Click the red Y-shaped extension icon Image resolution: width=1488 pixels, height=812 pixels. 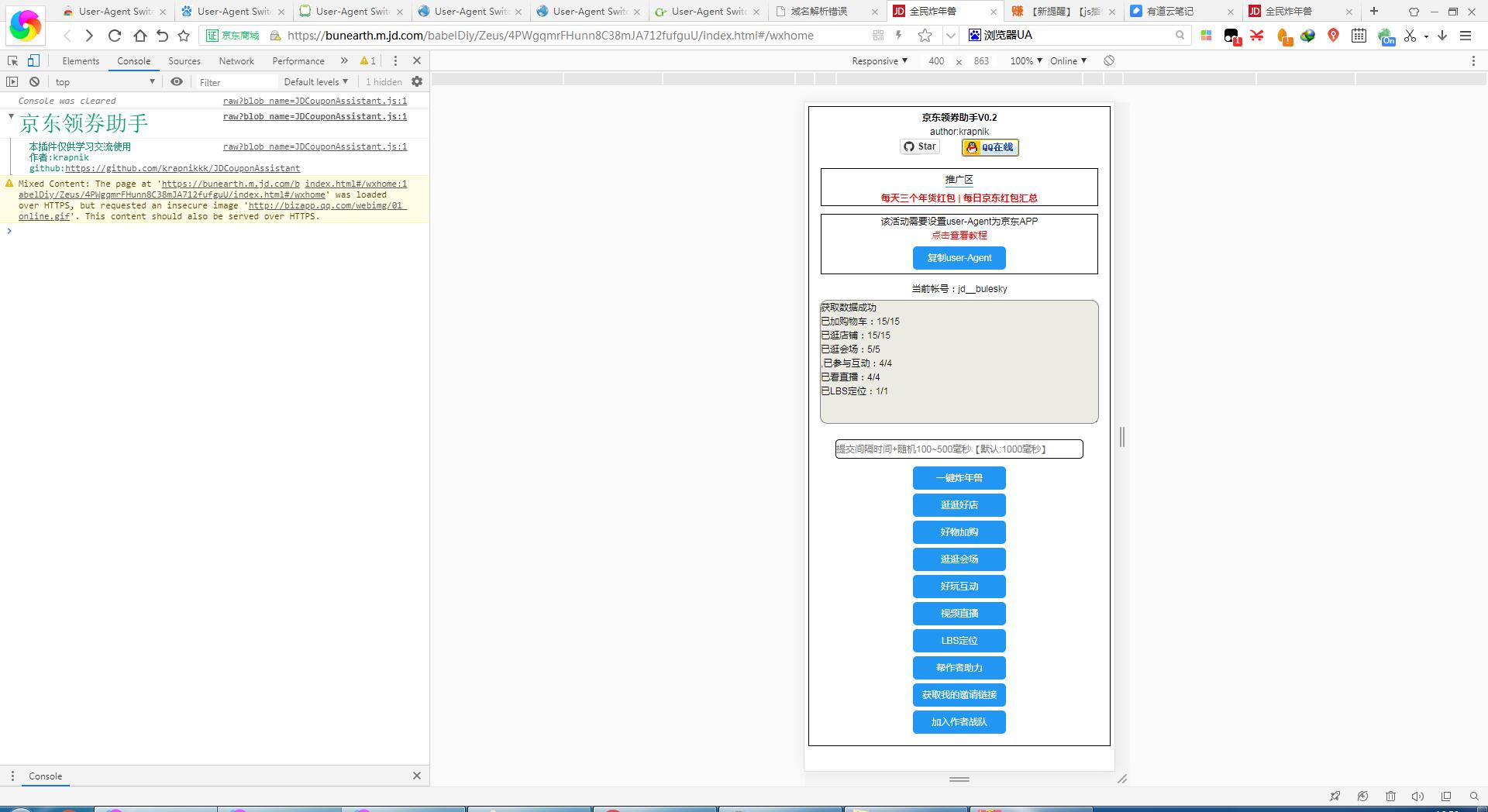click(x=1256, y=36)
